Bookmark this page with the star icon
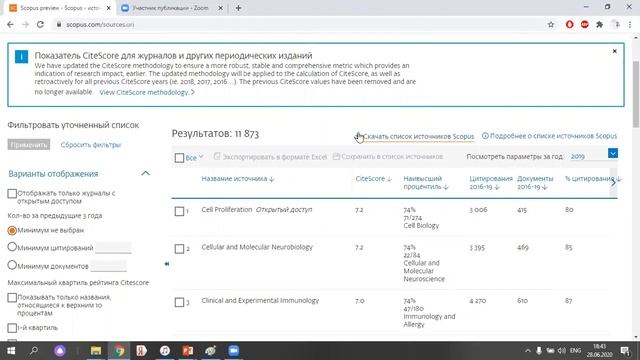640x360 pixels. (x=551, y=24)
